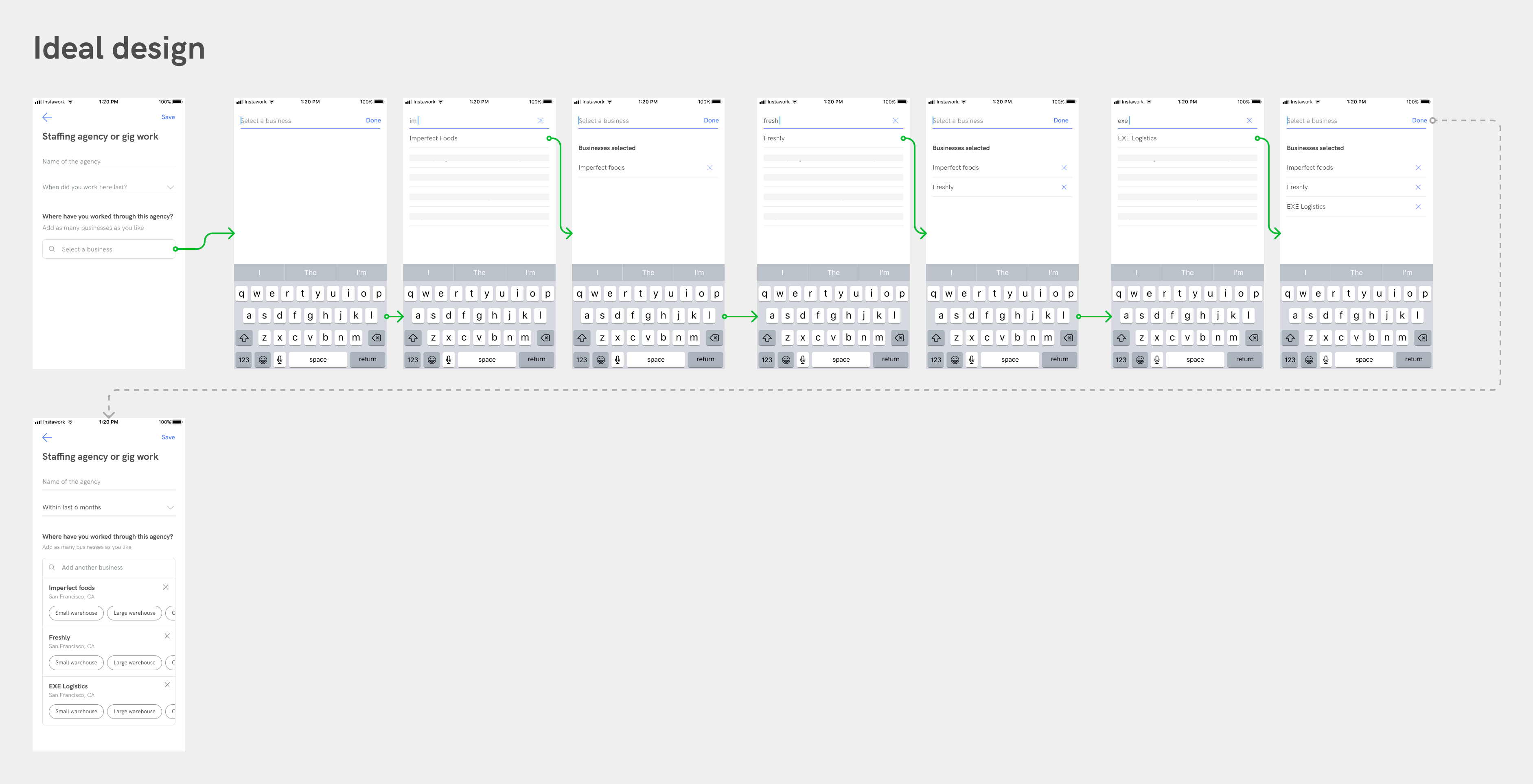
Task: Tap space key on the 'im' screen keyboard
Action: (487, 359)
